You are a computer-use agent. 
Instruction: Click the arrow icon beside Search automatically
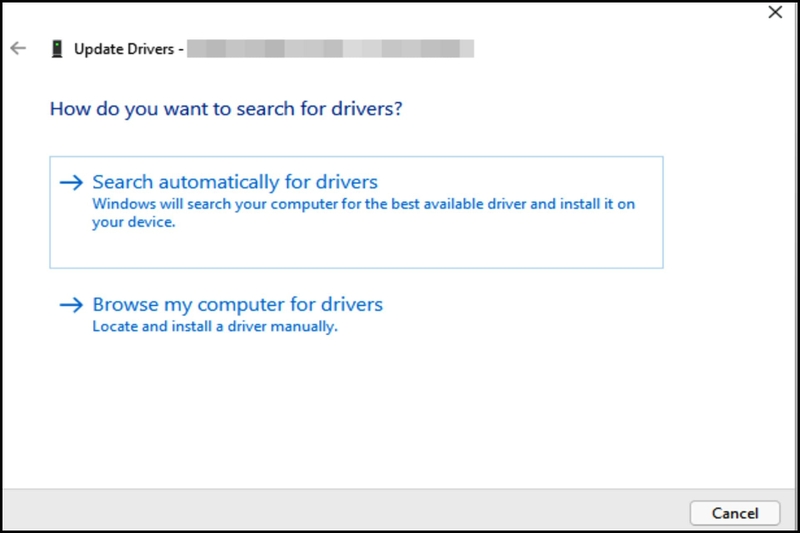[x=71, y=183]
